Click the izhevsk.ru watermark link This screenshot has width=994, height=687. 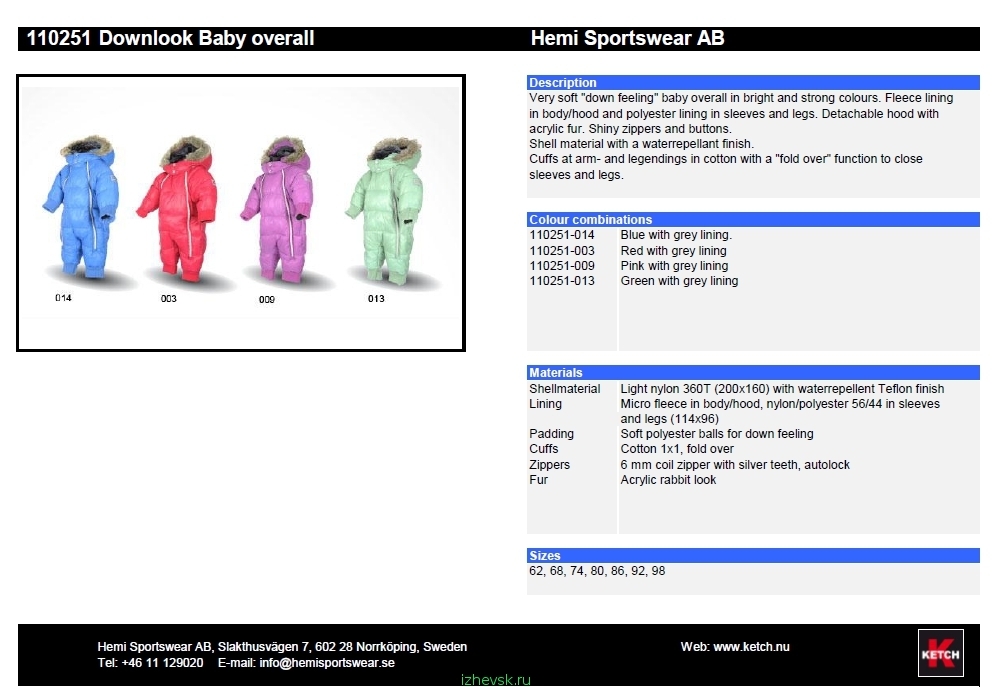pos(496,680)
